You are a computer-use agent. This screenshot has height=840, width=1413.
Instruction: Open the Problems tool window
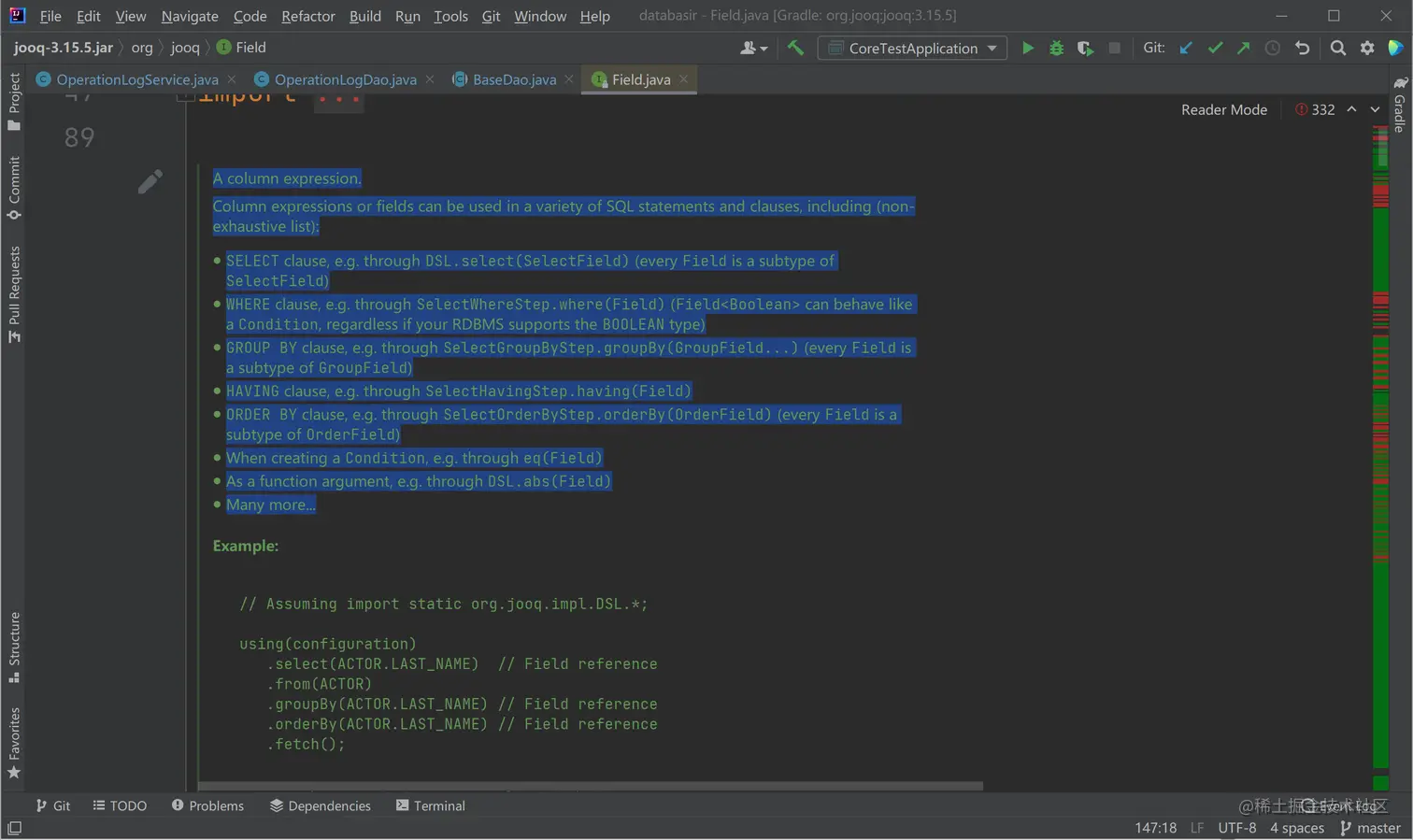tap(207, 805)
